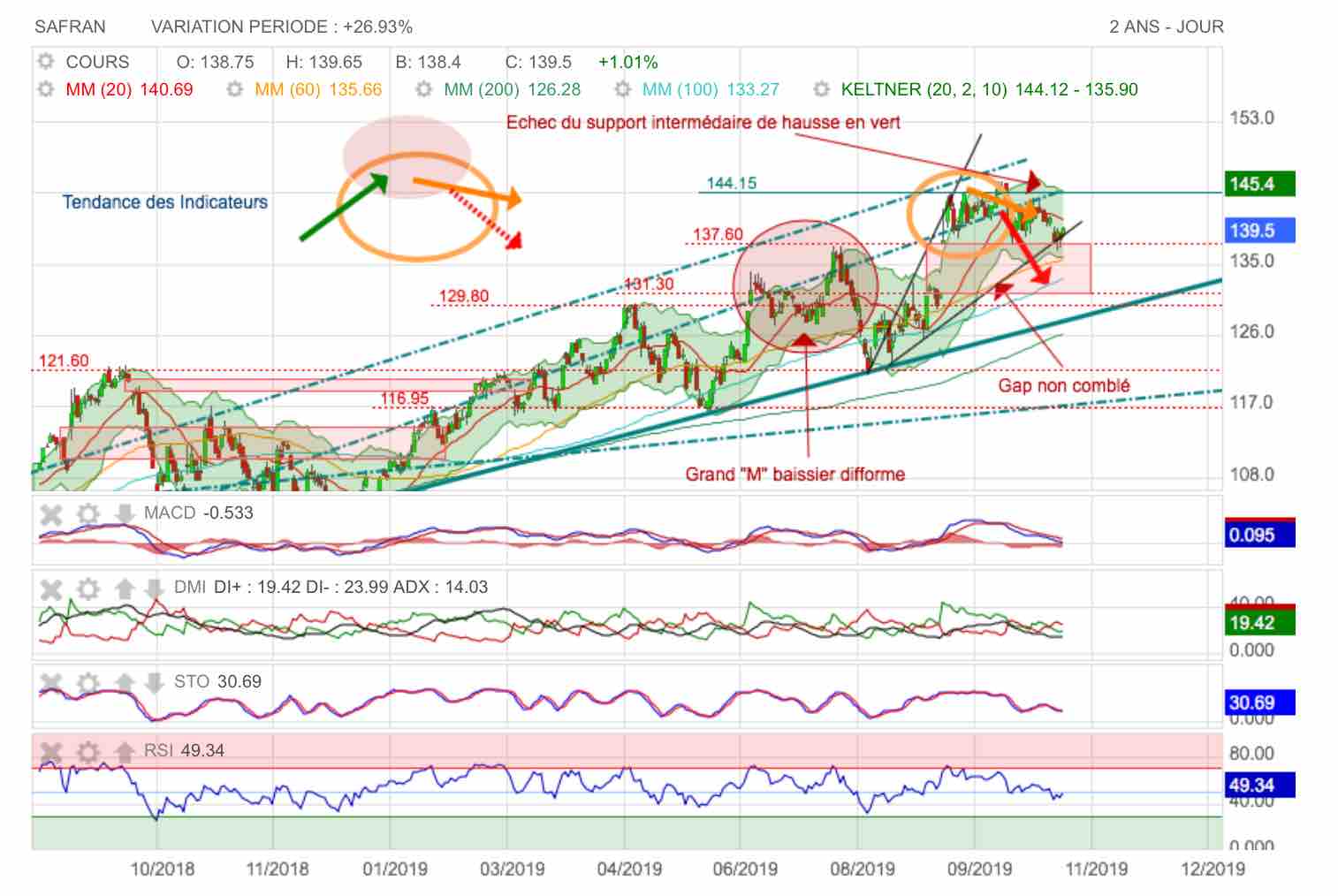Image resolution: width=1338 pixels, height=896 pixels.
Task: Click the +1.01% daily change value
Action: tap(628, 62)
